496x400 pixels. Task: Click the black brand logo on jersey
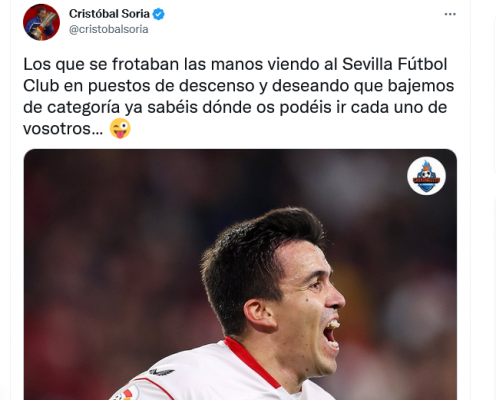click(161, 372)
